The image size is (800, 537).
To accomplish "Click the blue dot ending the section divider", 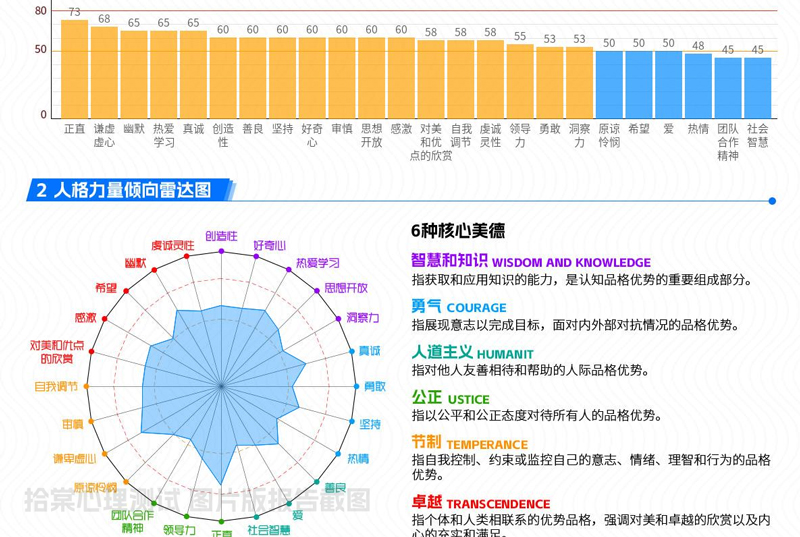I will pos(772,201).
